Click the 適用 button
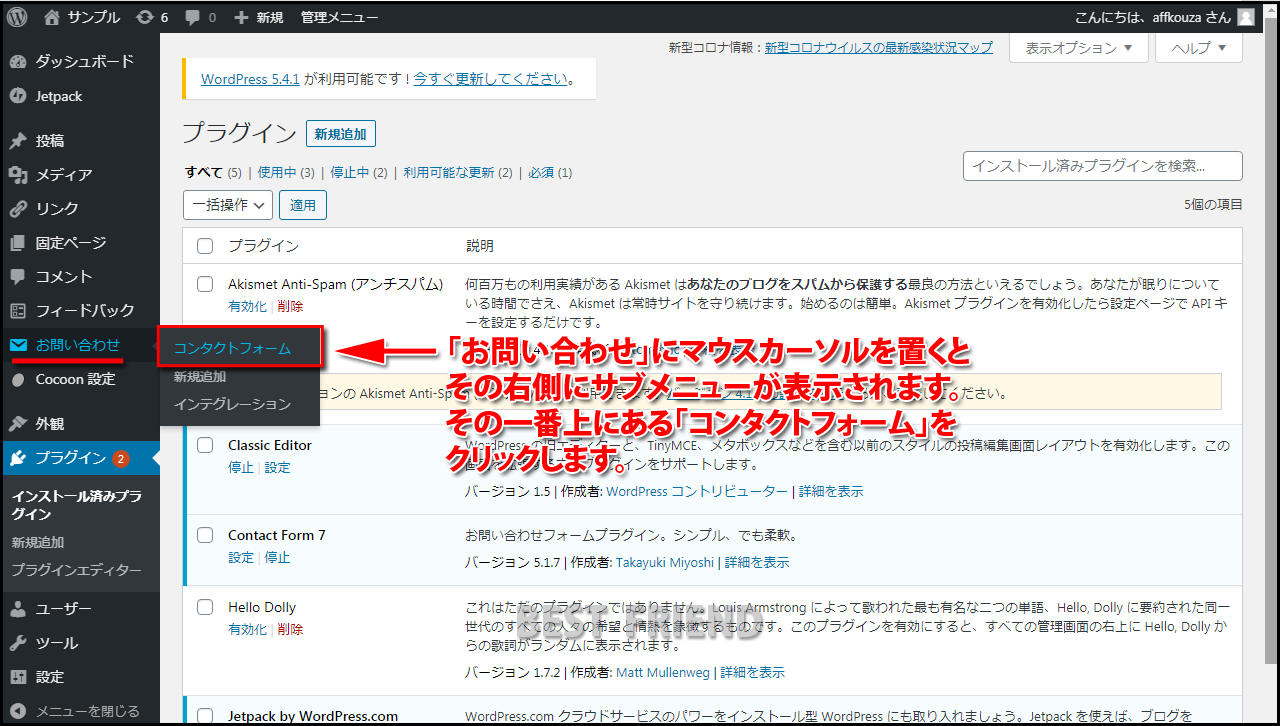The image size is (1280, 726). (303, 205)
